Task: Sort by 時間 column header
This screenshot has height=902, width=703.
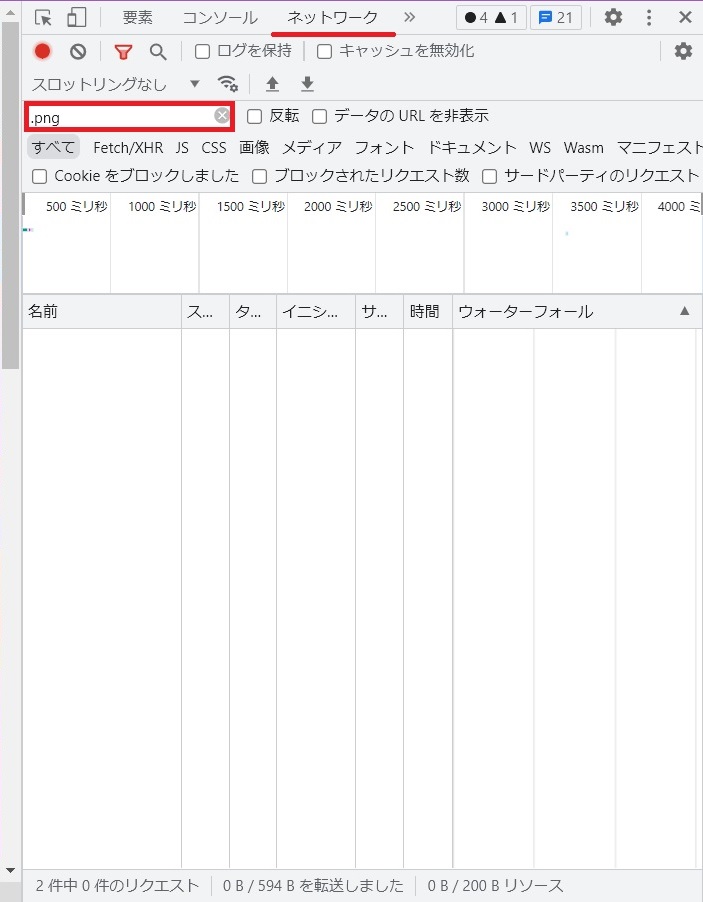Action: pyautogui.click(x=428, y=312)
